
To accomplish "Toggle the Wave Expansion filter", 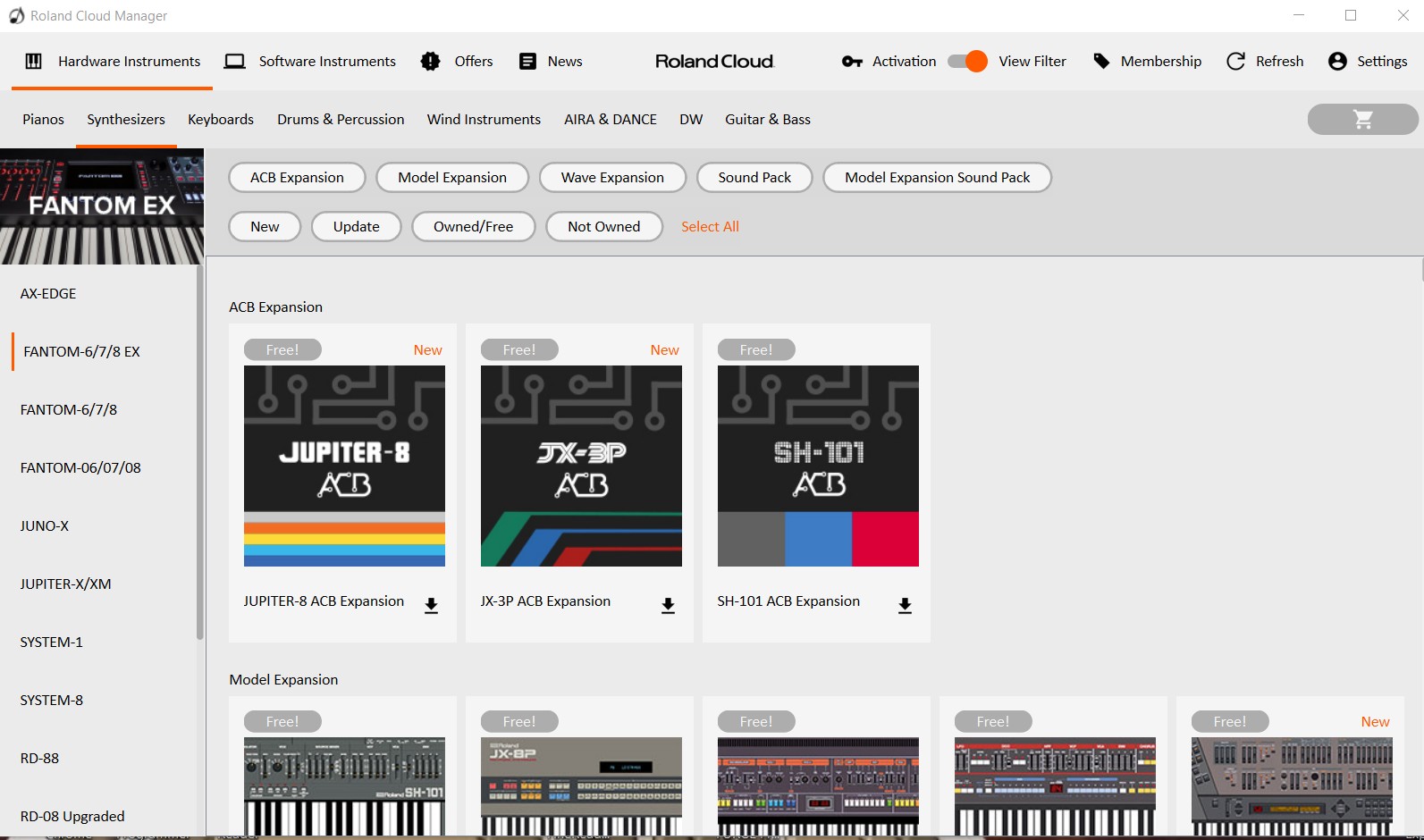I will click(612, 177).
